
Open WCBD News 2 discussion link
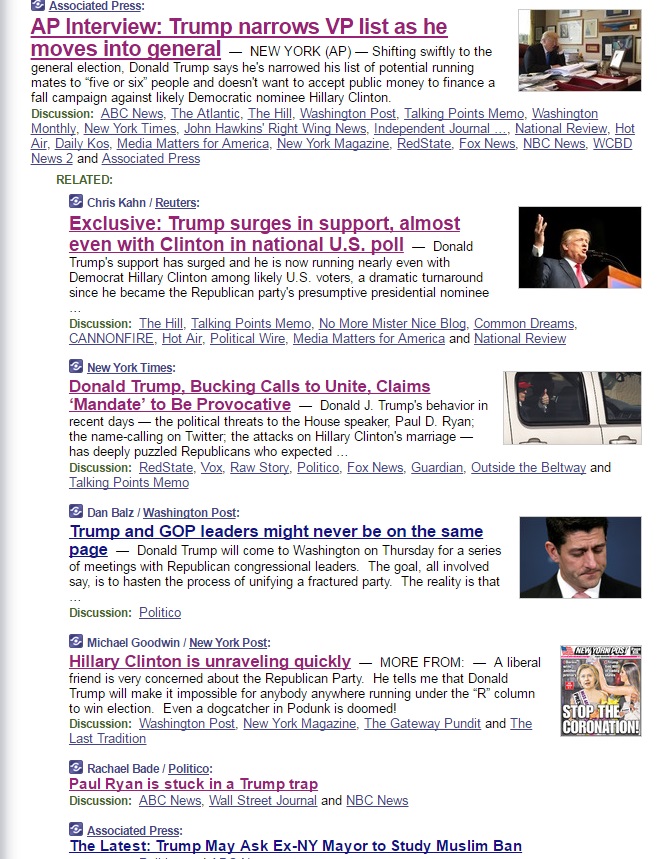pyautogui.click(x=331, y=151)
